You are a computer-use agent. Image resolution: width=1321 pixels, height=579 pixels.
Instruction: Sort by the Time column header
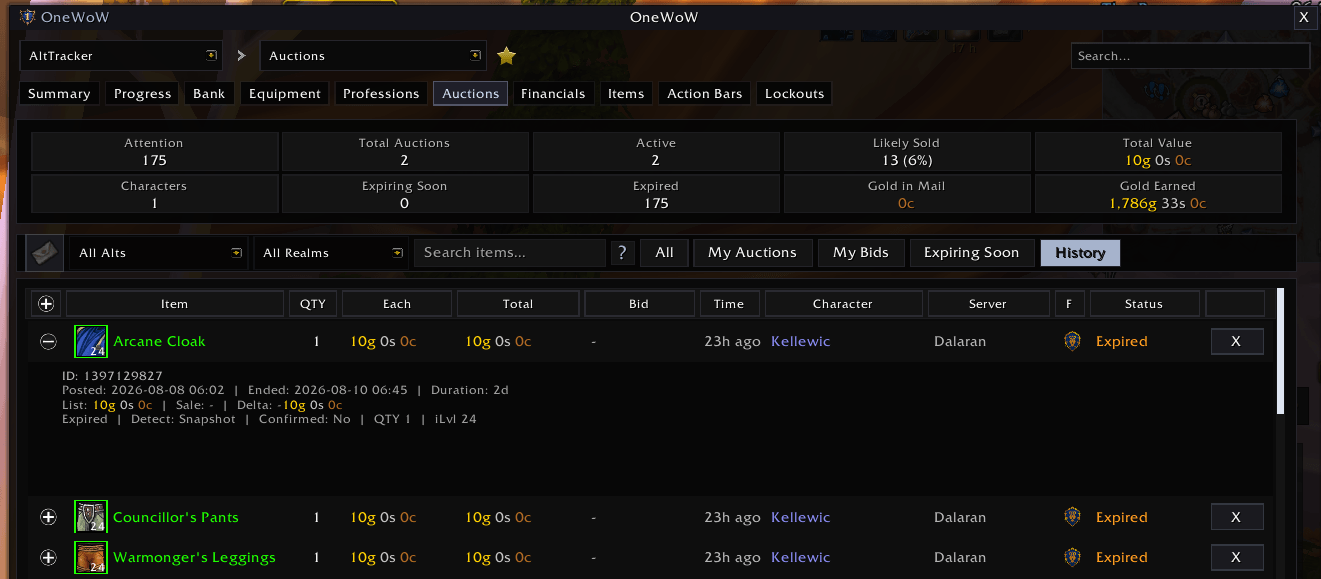pos(729,304)
